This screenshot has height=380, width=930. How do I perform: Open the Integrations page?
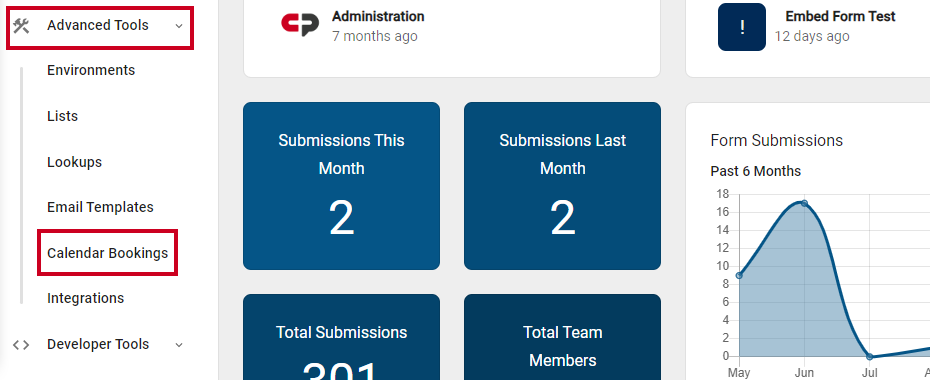[85, 298]
